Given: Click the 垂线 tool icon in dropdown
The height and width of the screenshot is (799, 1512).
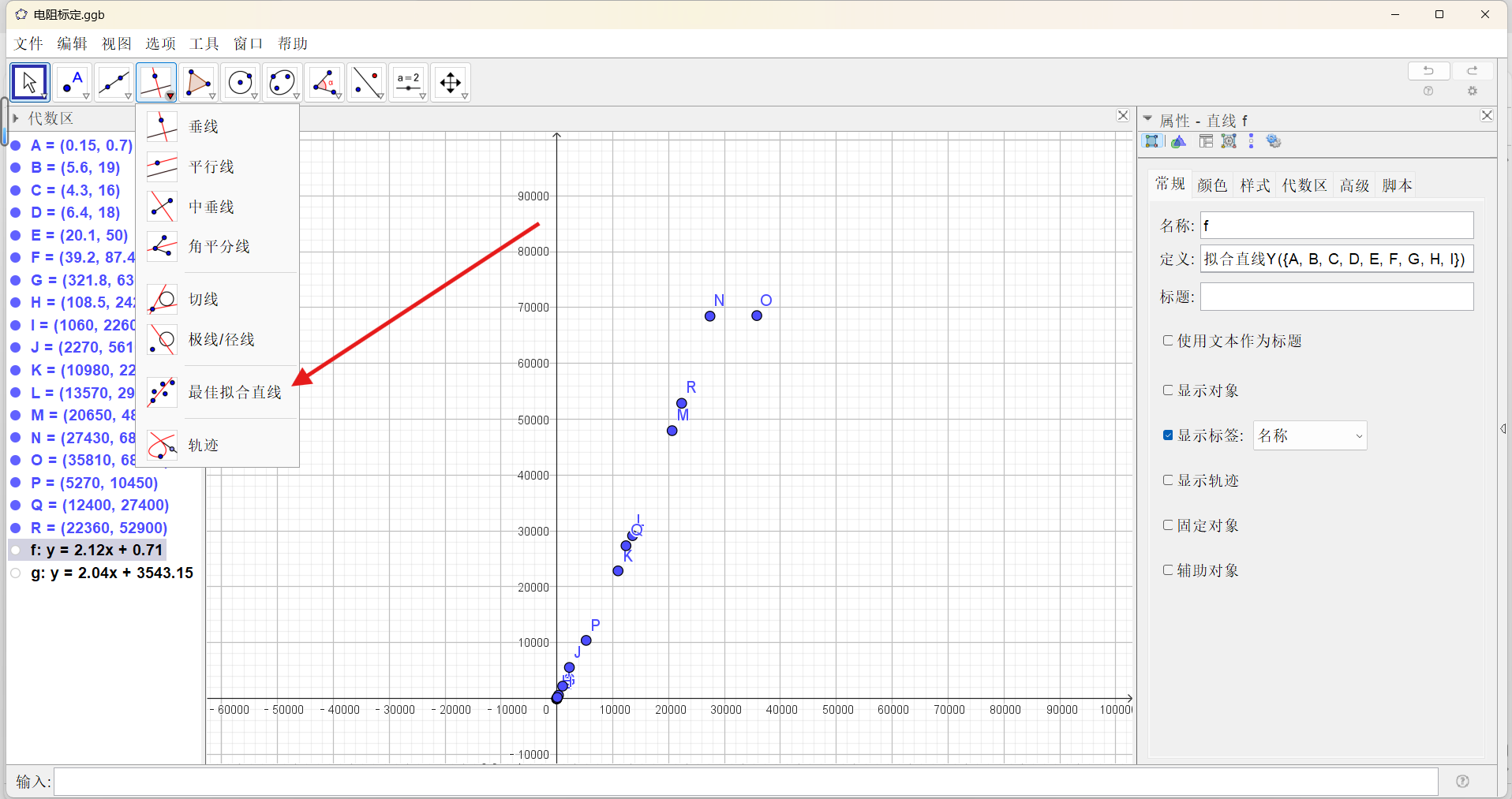Looking at the screenshot, I should point(162,126).
